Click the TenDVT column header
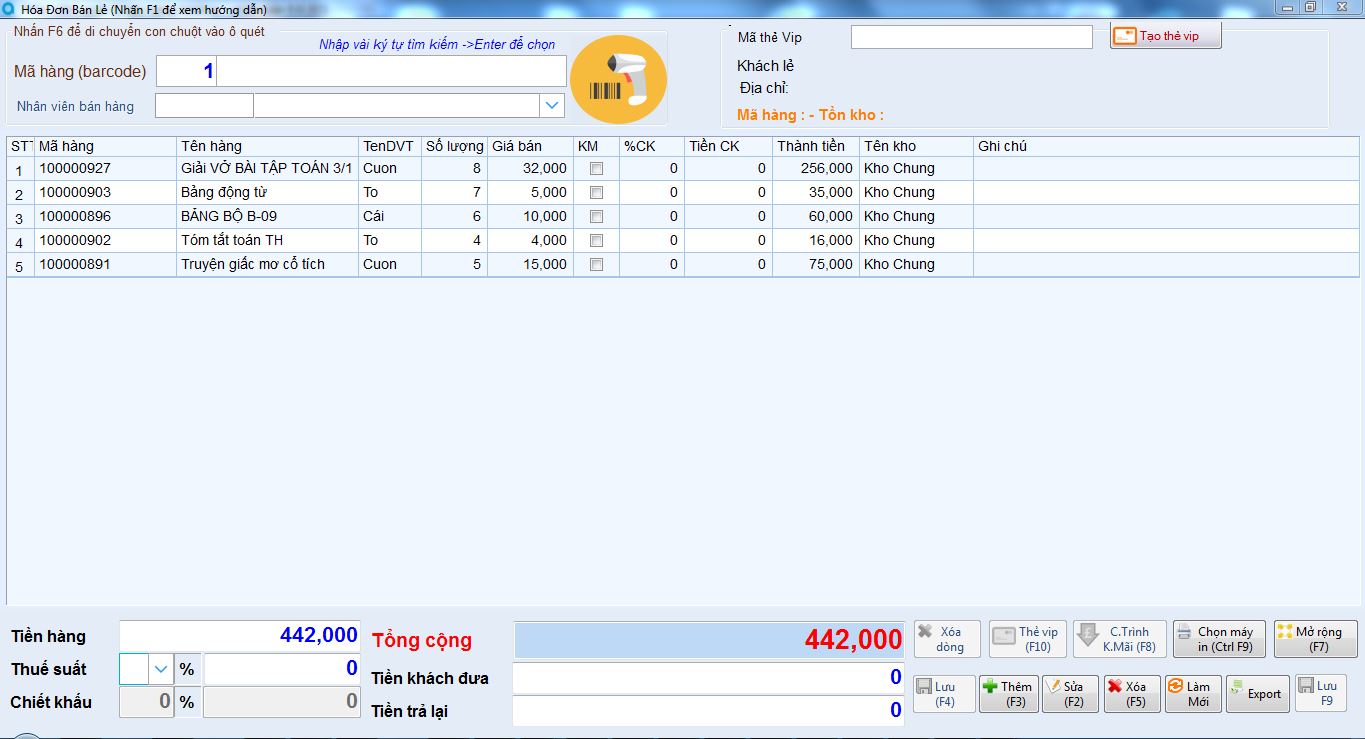 tap(390, 146)
